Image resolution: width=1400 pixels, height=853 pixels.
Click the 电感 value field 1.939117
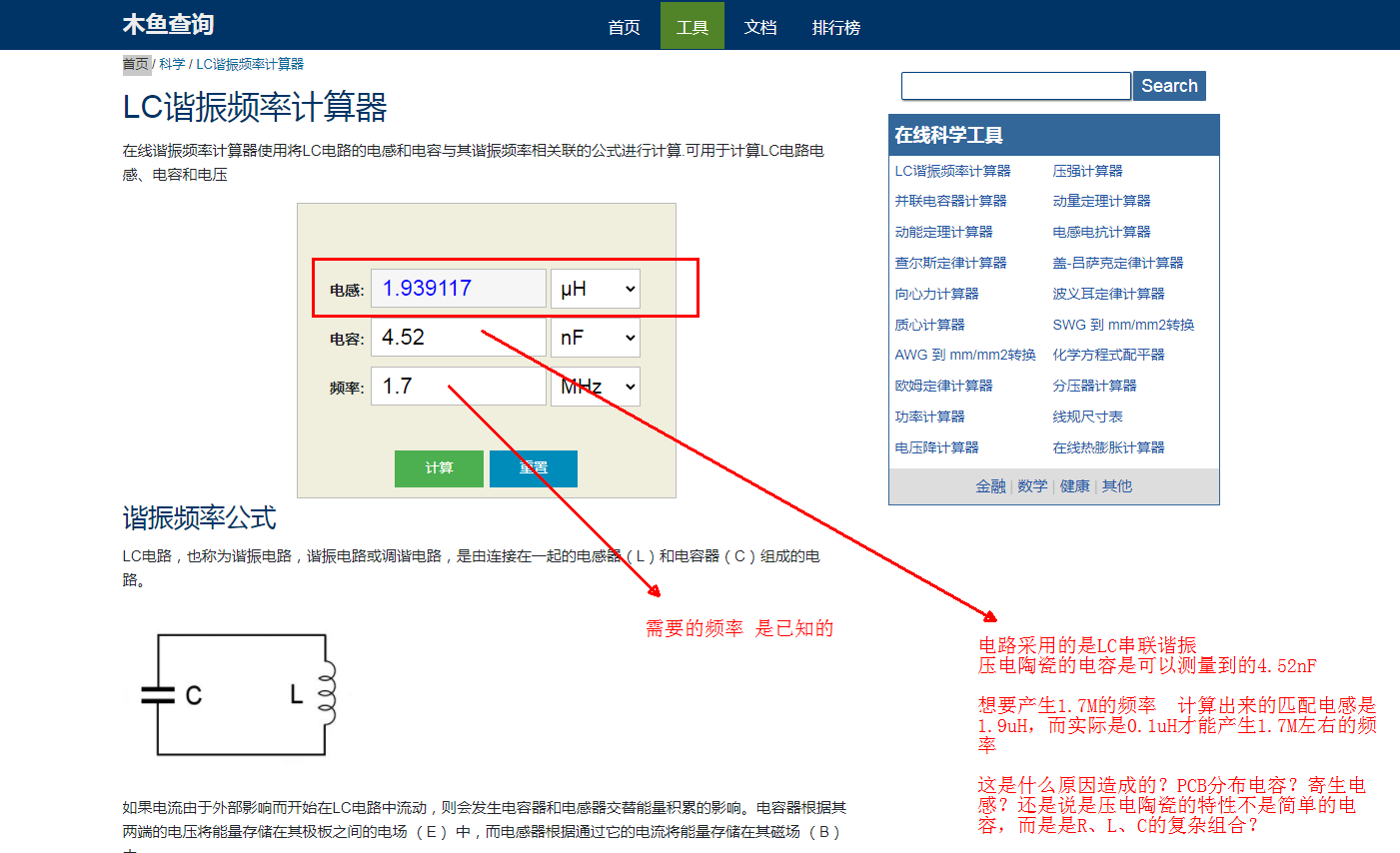click(x=459, y=289)
